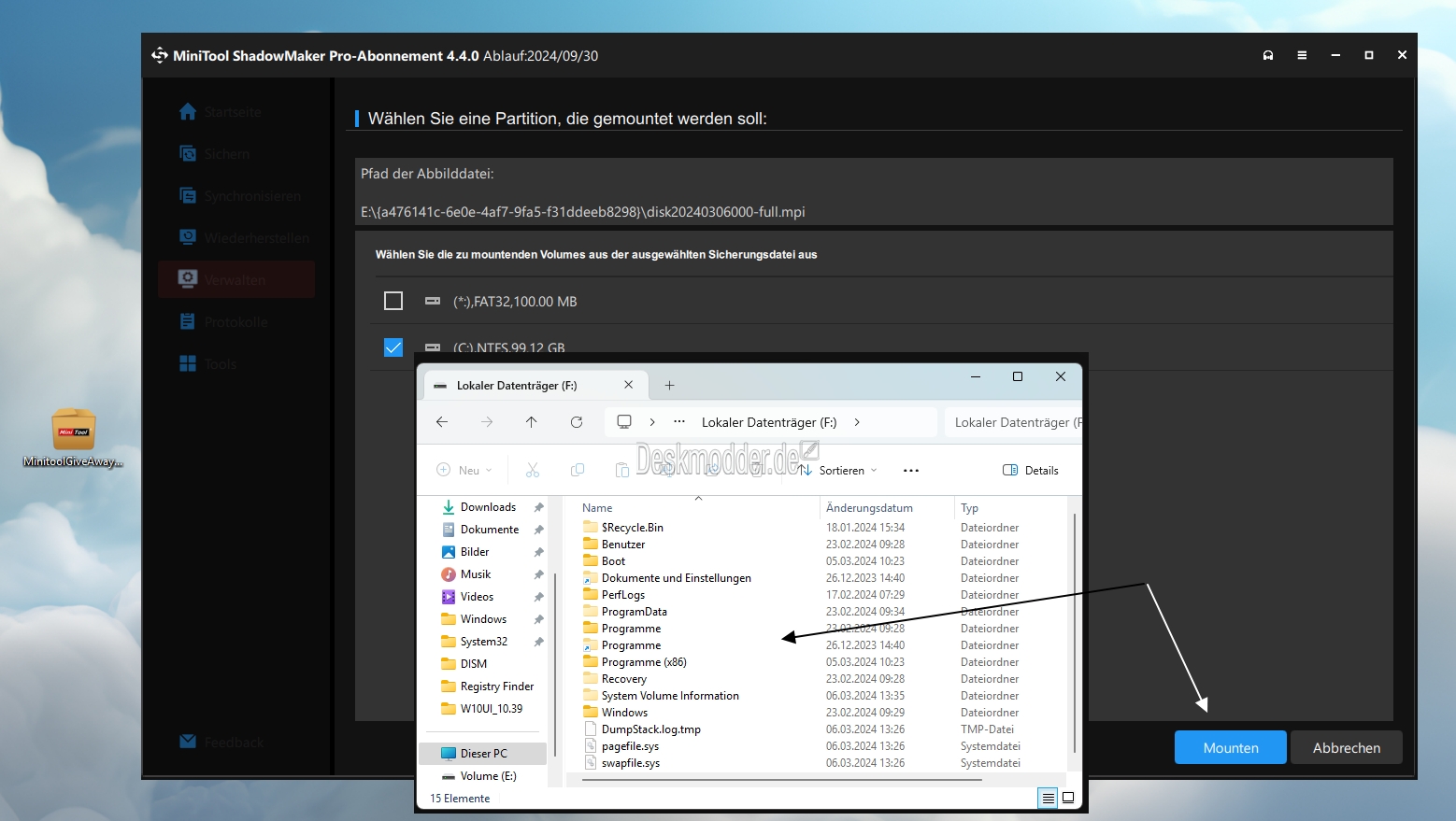Check the FAT32 100.00 MB partition checkbox
The width and height of the screenshot is (1456, 821).
tap(393, 301)
